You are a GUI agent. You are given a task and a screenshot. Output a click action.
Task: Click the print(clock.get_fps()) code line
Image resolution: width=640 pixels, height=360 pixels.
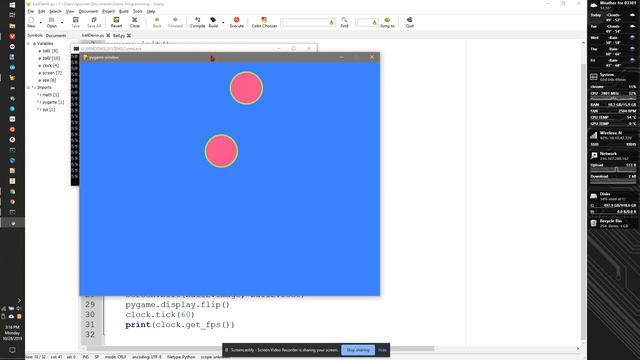pos(180,324)
